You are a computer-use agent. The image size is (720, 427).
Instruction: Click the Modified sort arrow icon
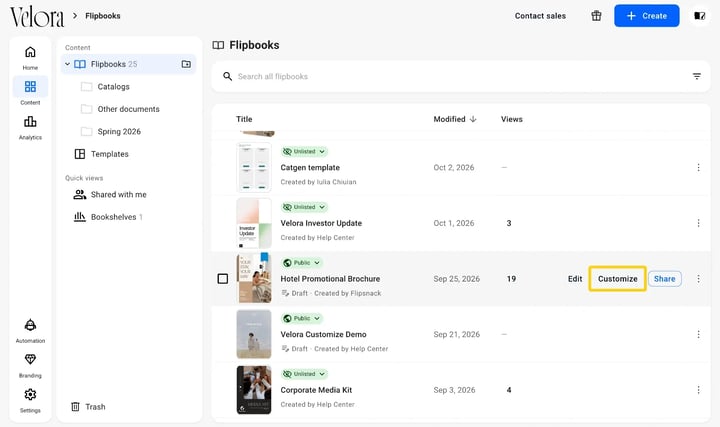point(473,119)
